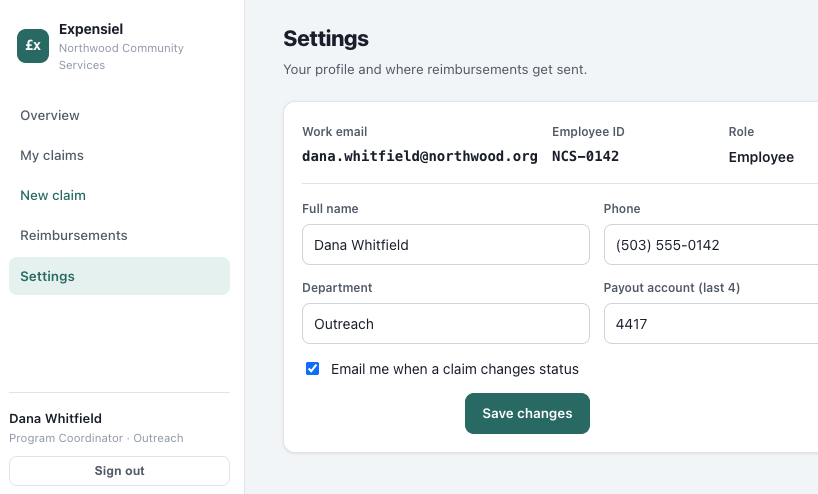818x494 pixels.
Task: Click the Payout account last 4 field
Action: (x=711, y=323)
